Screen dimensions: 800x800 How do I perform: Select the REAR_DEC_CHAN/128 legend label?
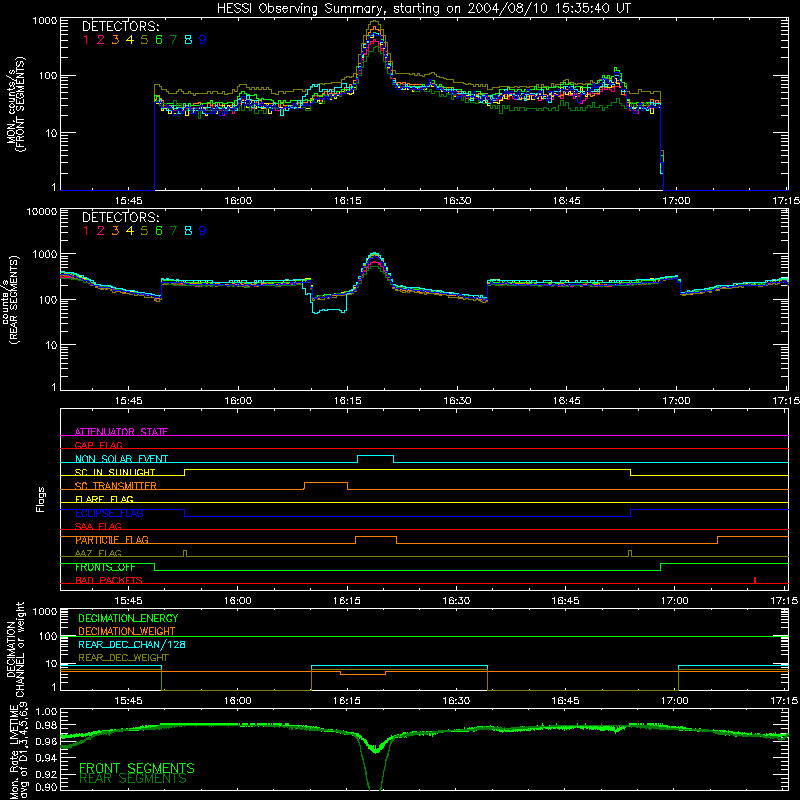tap(132, 645)
